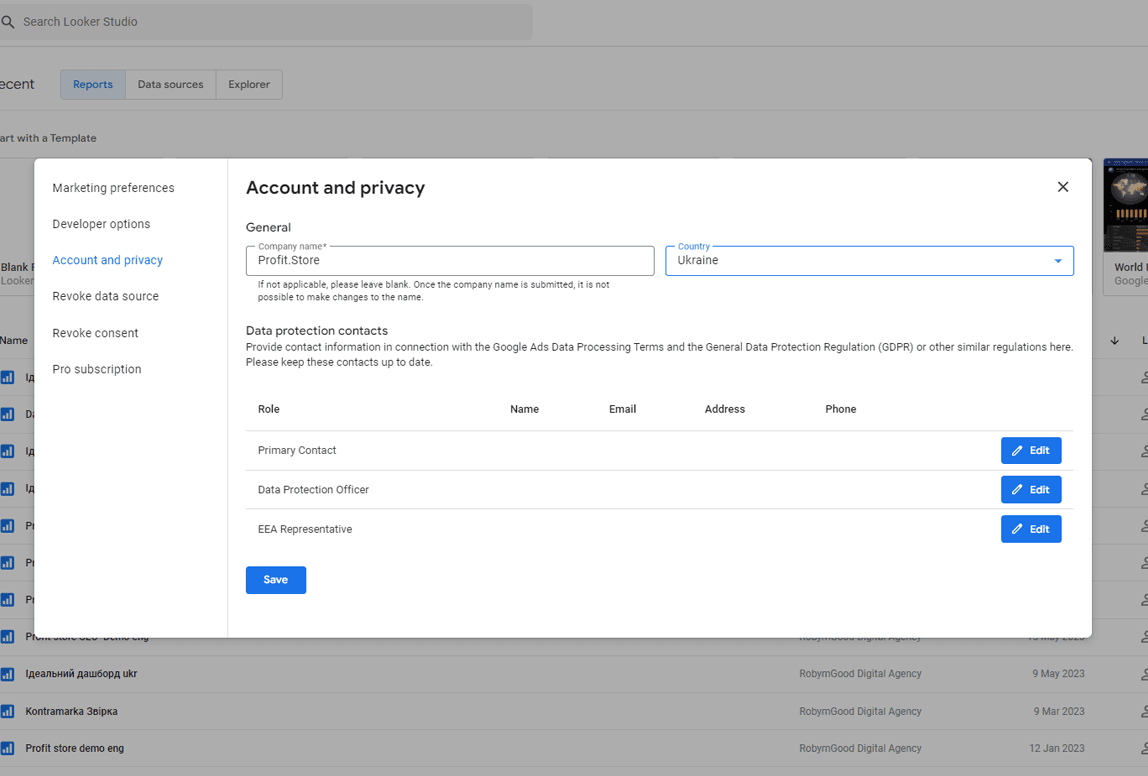The height and width of the screenshot is (776, 1148).
Task: Open report Kontramarka Звірка
Action: pos(72,711)
